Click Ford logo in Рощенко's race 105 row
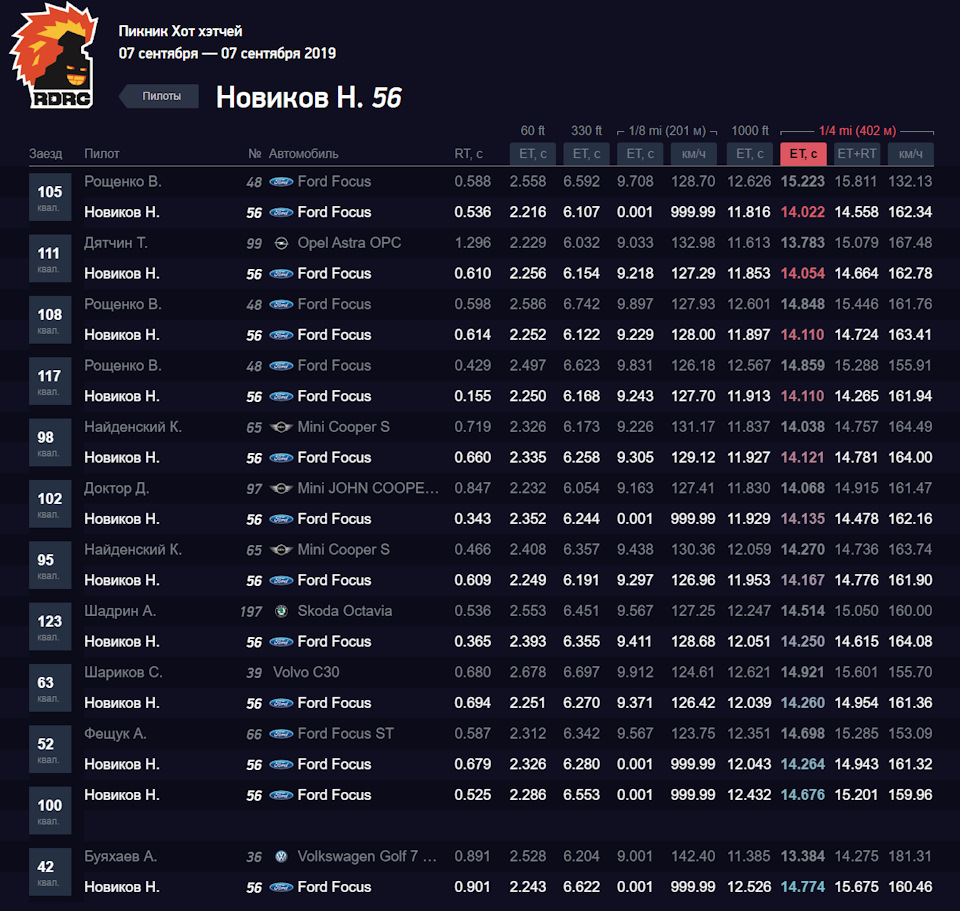960x911 pixels. (x=281, y=182)
